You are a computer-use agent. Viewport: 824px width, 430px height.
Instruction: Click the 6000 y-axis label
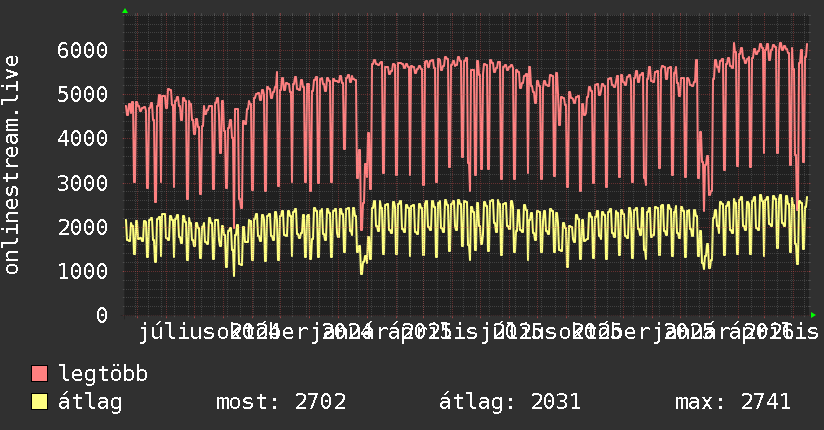tap(83, 50)
